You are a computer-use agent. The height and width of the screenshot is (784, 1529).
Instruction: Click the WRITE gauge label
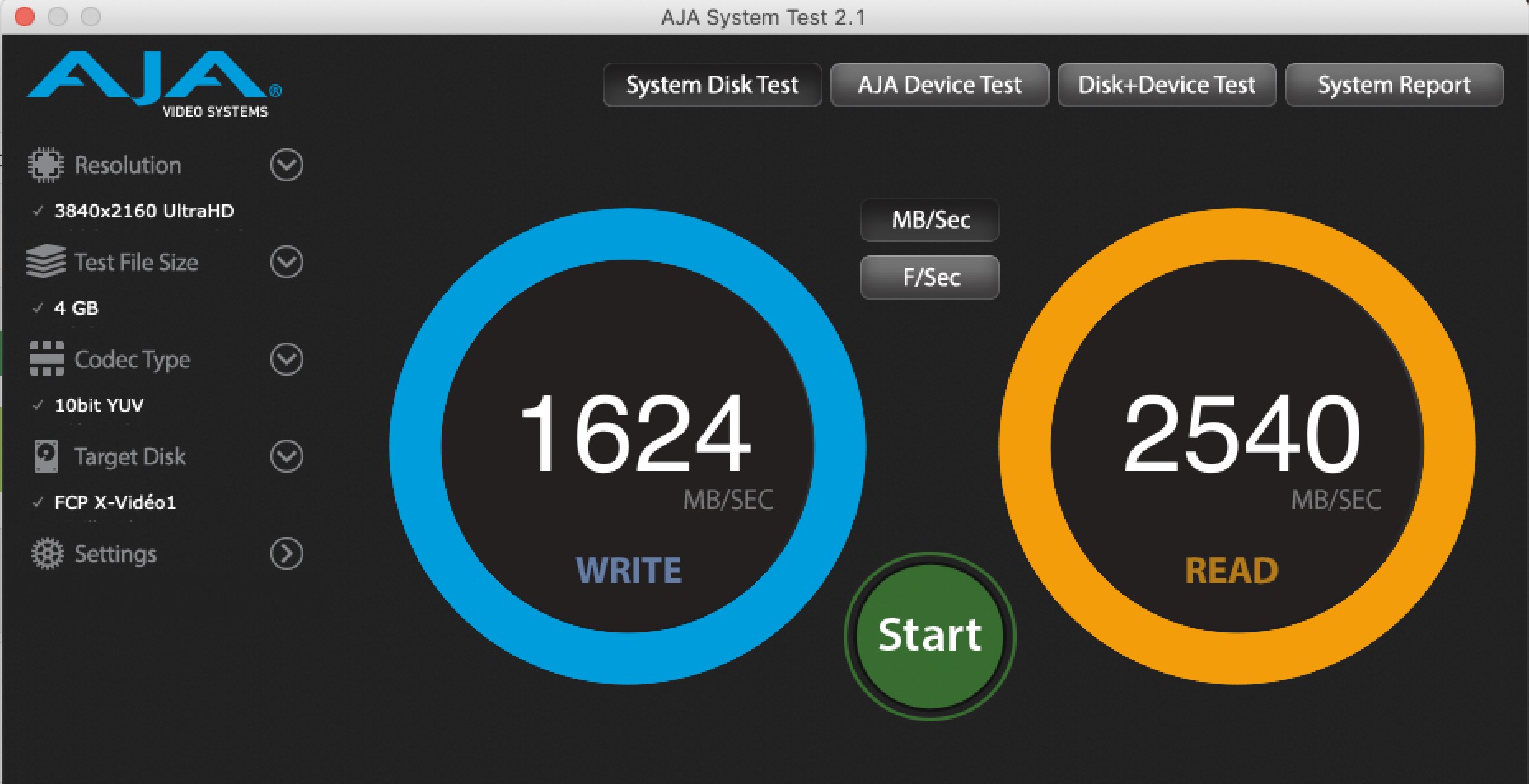click(x=629, y=570)
